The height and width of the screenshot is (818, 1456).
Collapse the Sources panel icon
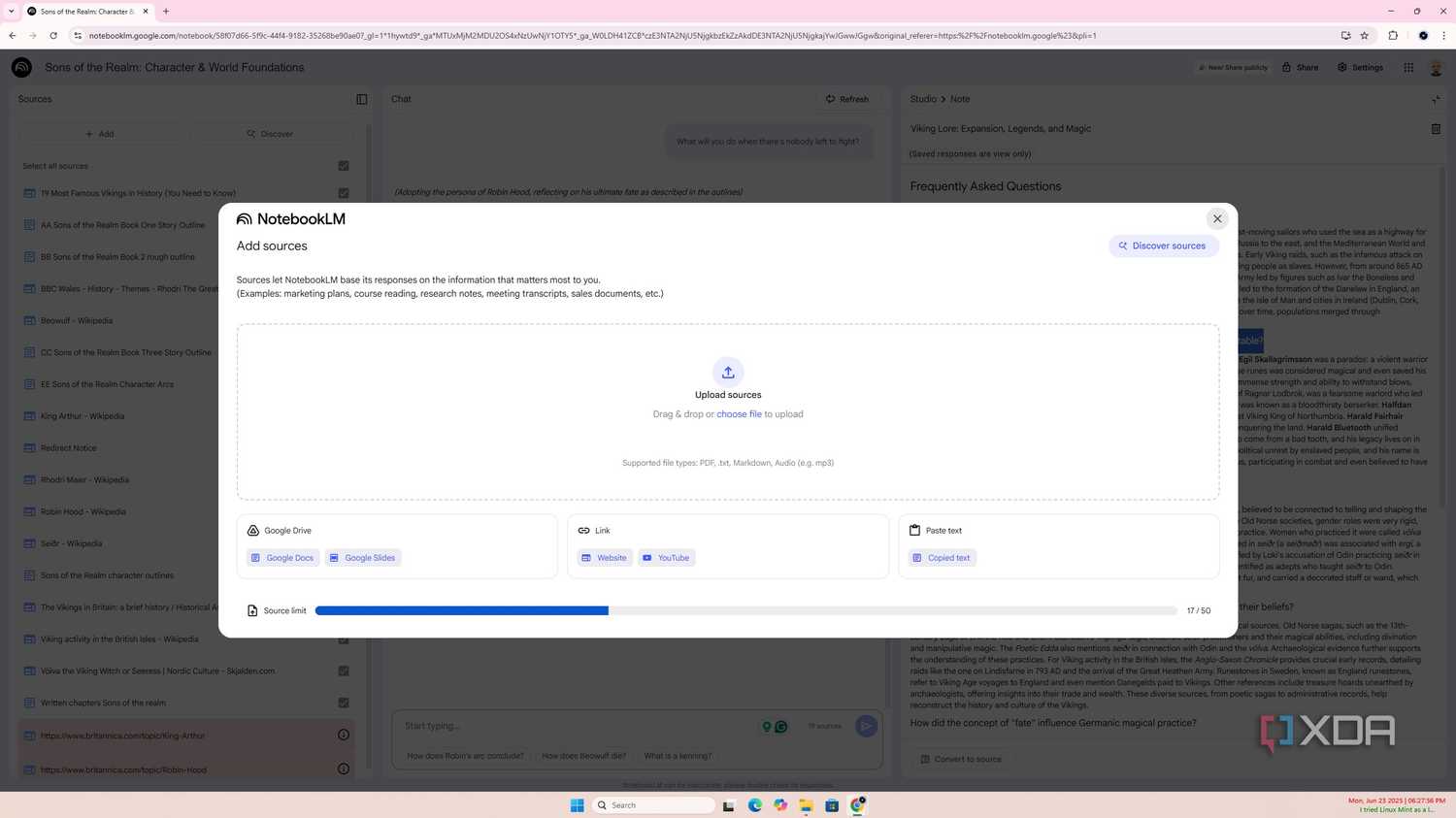(x=362, y=99)
